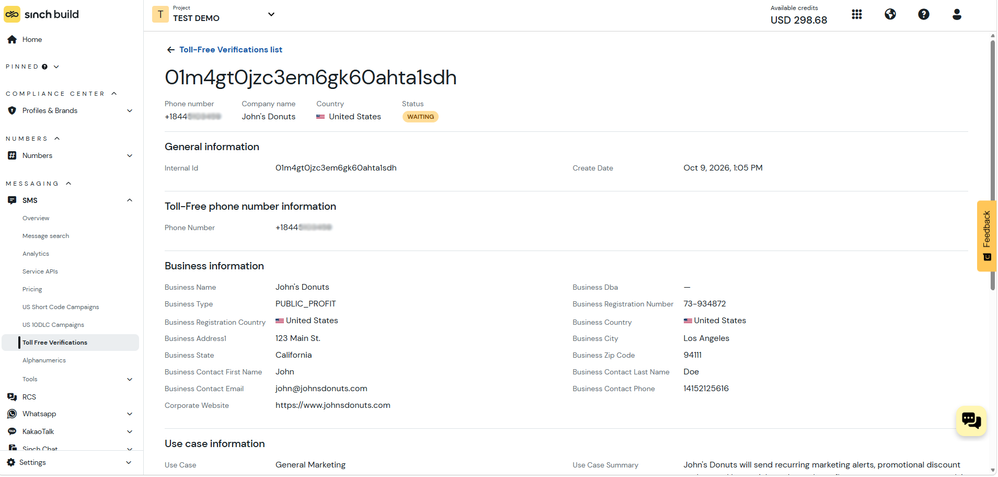This screenshot has width=998, height=477.
Task: Open the chat support widget
Action: pos(971,421)
